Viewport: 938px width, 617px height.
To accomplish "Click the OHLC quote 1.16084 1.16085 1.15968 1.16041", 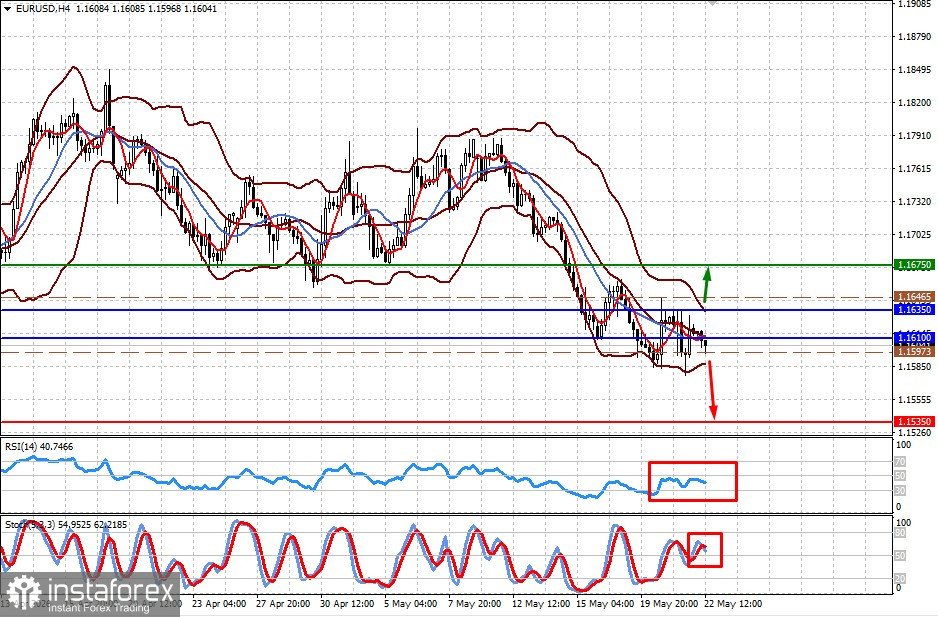I will coord(147,9).
